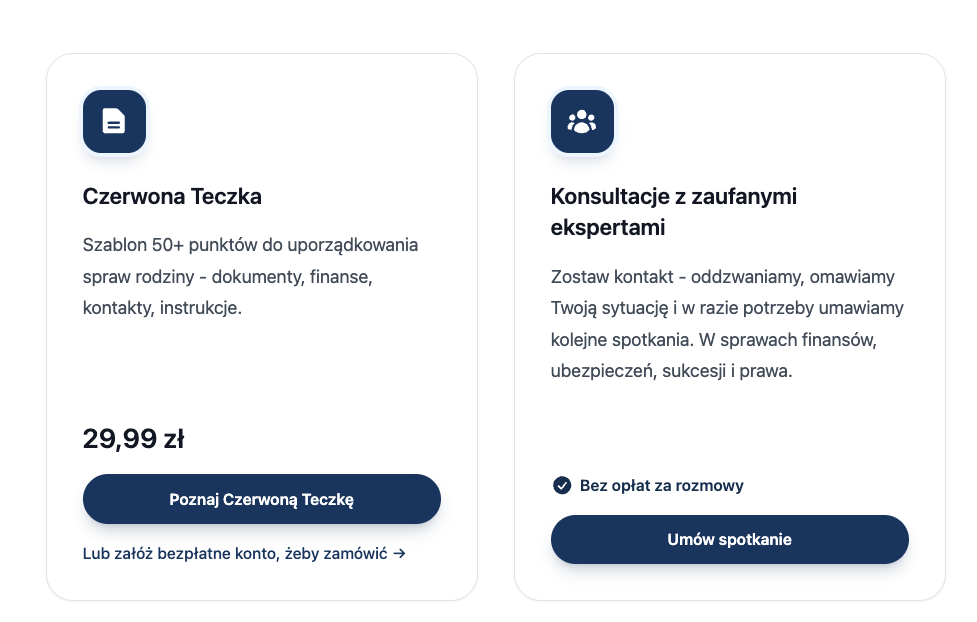Click the 29,99 zł price label

(x=133, y=439)
